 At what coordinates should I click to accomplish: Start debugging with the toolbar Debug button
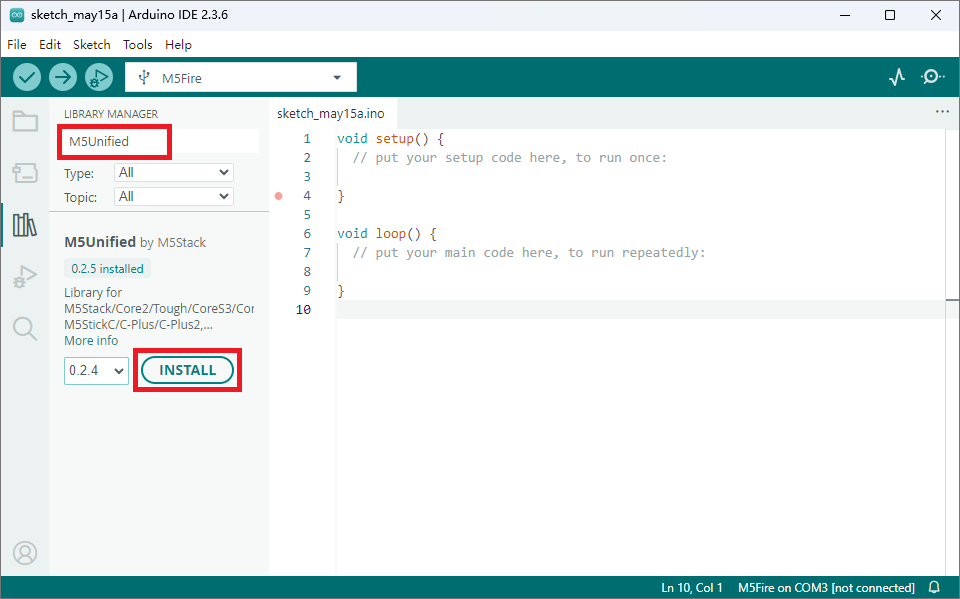(99, 77)
